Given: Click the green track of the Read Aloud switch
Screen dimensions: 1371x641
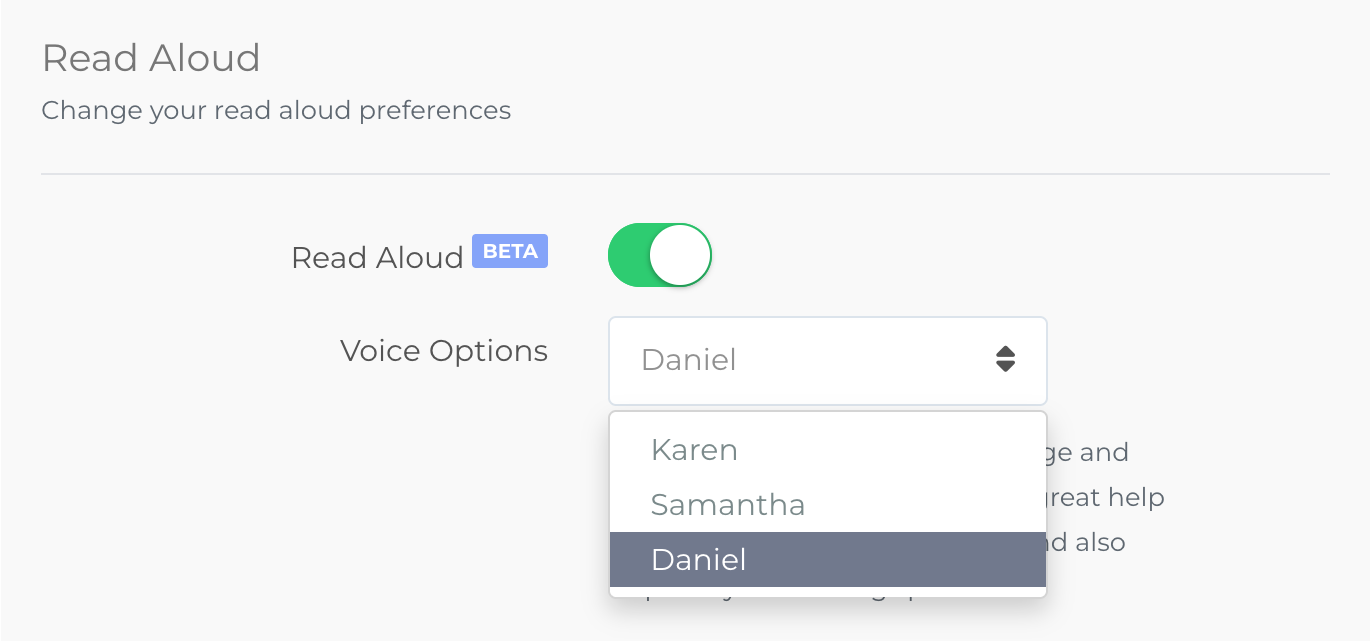Looking at the screenshot, I should click(x=629, y=255).
